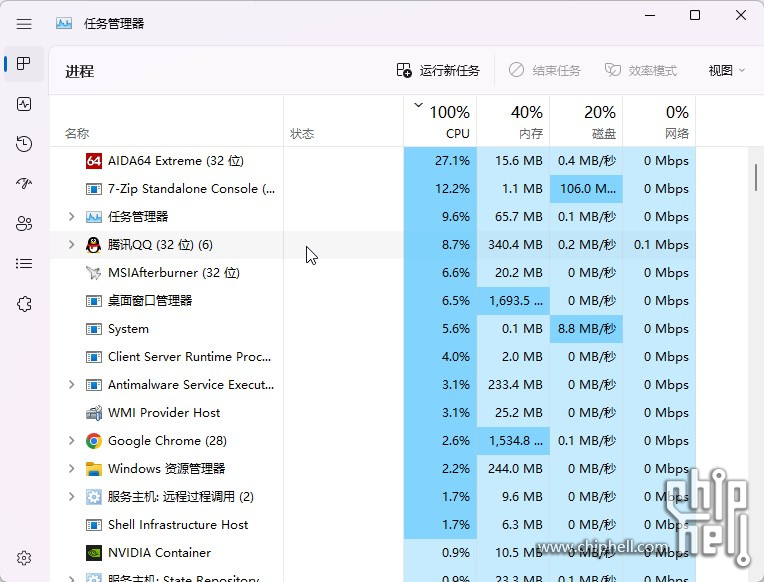This screenshot has width=764, height=582.
Task: Click the 结束任务 button
Action: coord(545,71)
